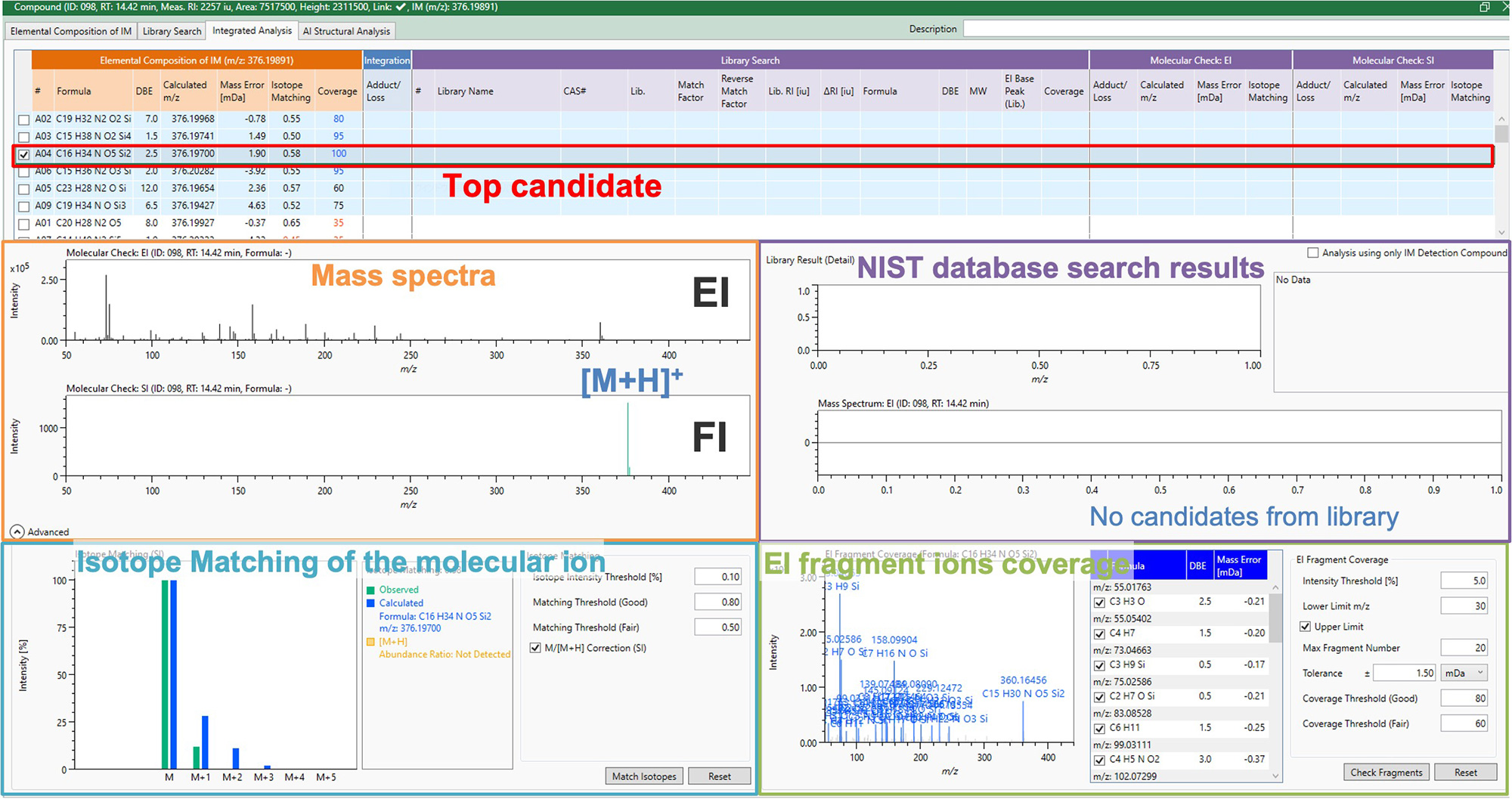Switch to Elemental Composition of IM tab

71,31
